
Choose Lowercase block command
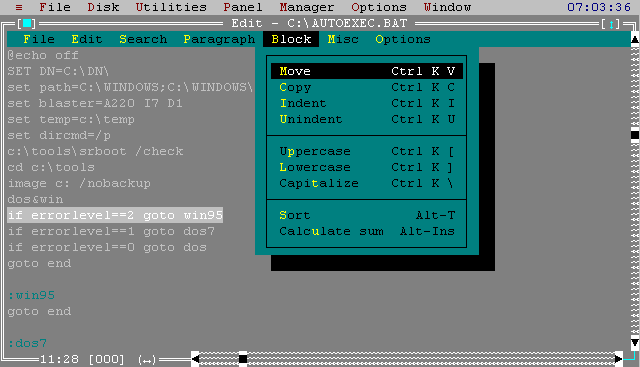pyautogui.click(x=367, y=167)
